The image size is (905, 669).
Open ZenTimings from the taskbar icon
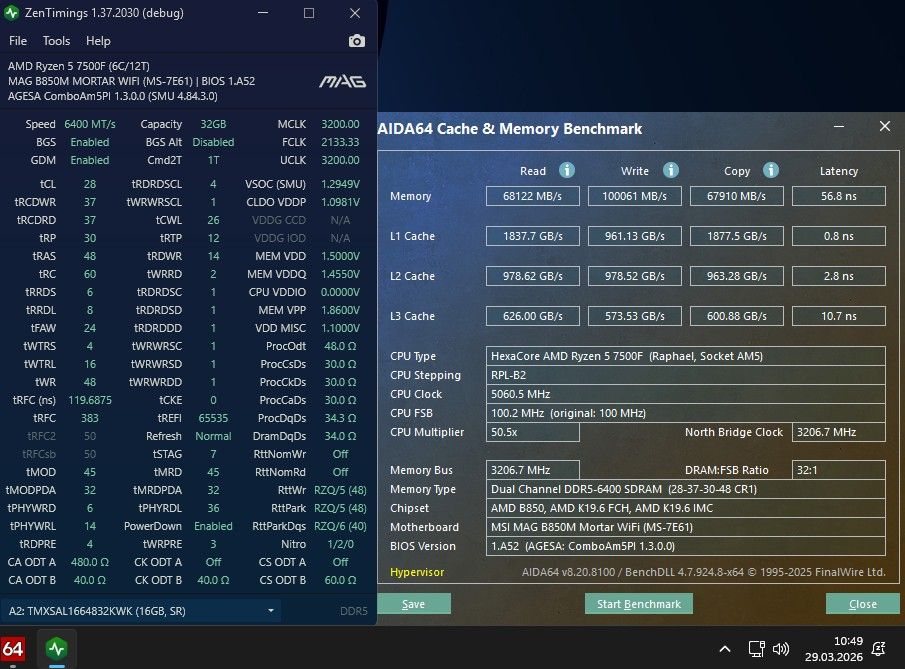57,649
